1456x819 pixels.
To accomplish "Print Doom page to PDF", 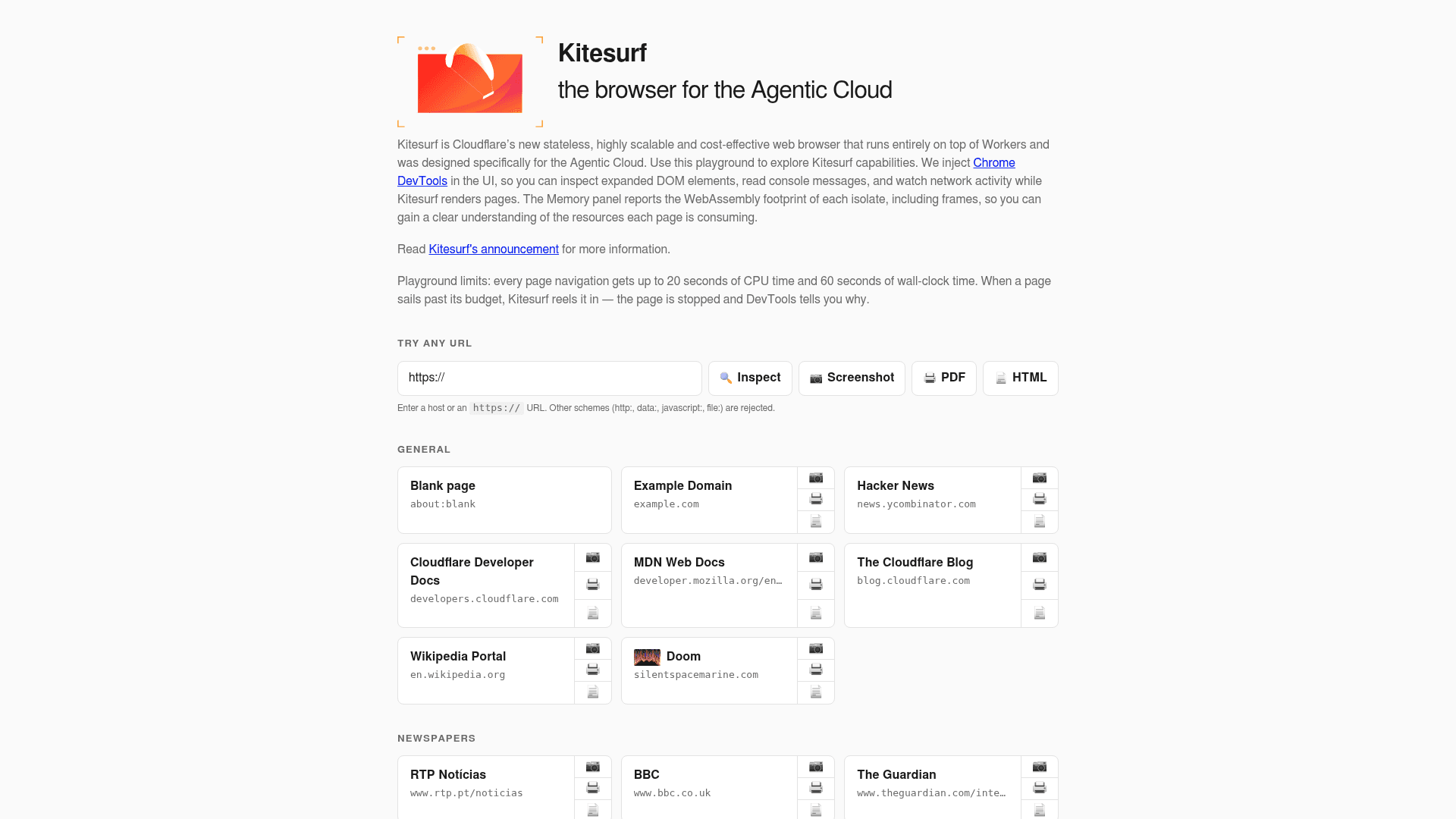I will point(816,670).
